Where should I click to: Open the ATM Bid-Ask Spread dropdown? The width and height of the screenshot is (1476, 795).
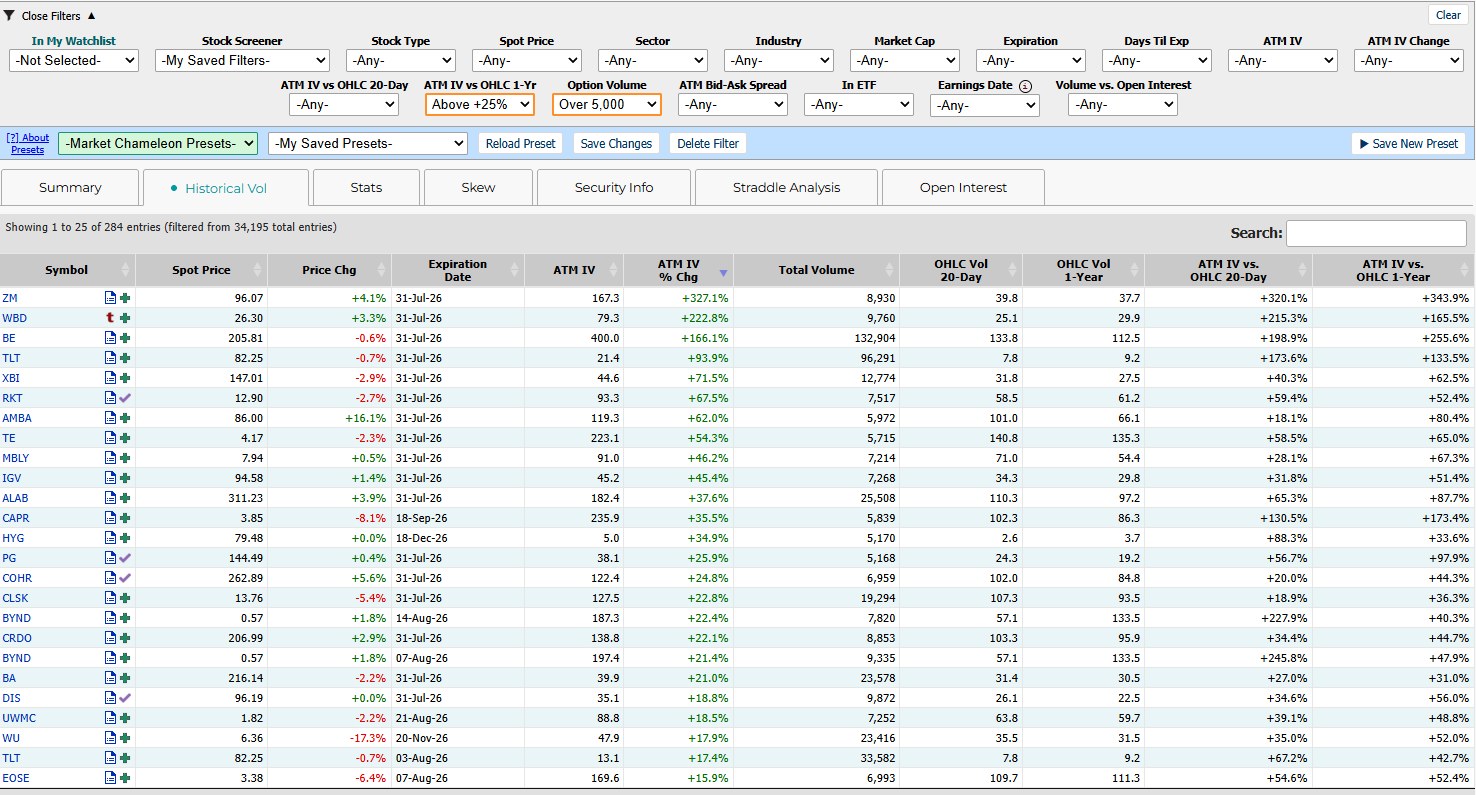732,104
